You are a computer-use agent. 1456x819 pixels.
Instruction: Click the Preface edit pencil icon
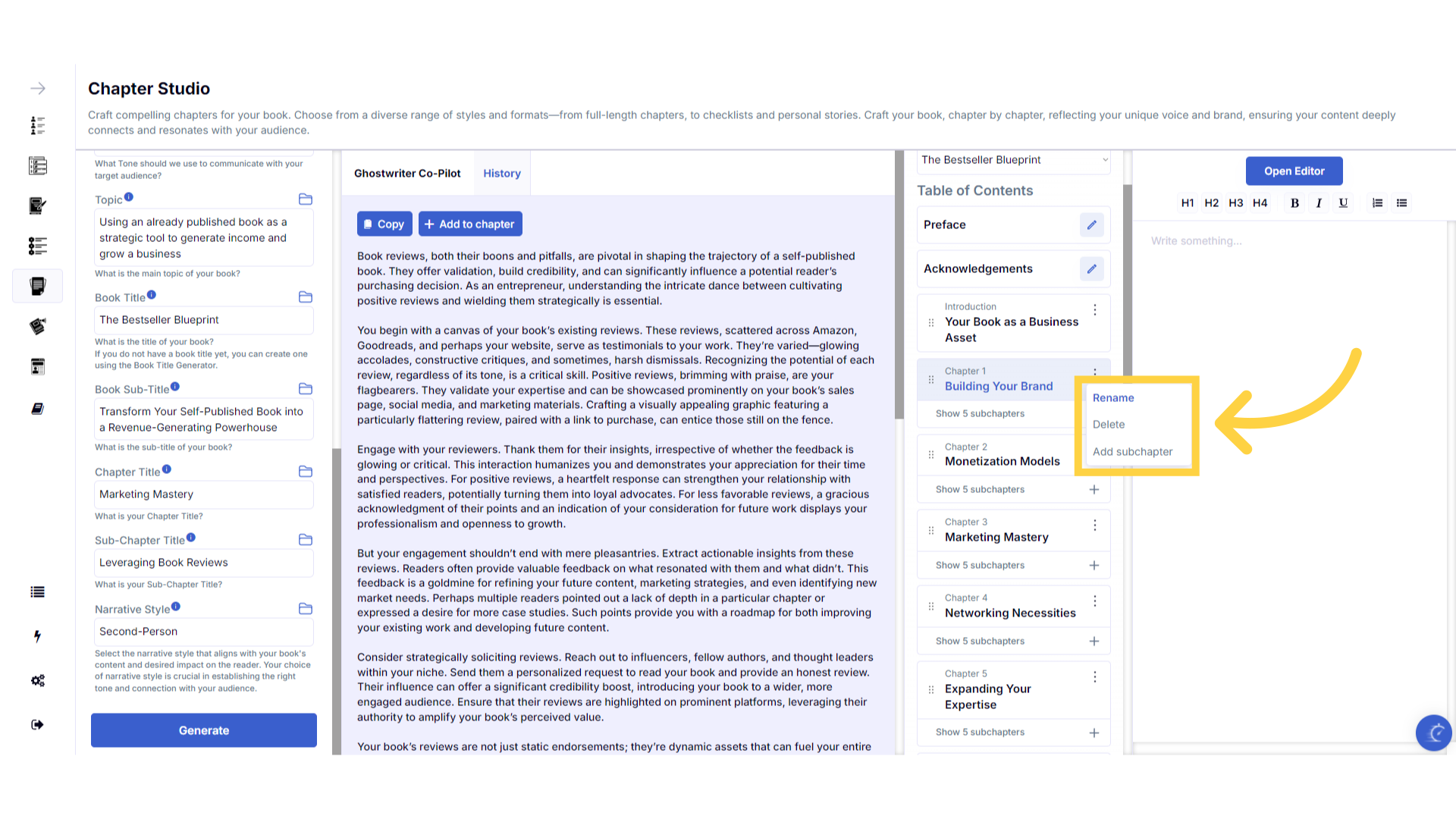tap(1091, 225)
